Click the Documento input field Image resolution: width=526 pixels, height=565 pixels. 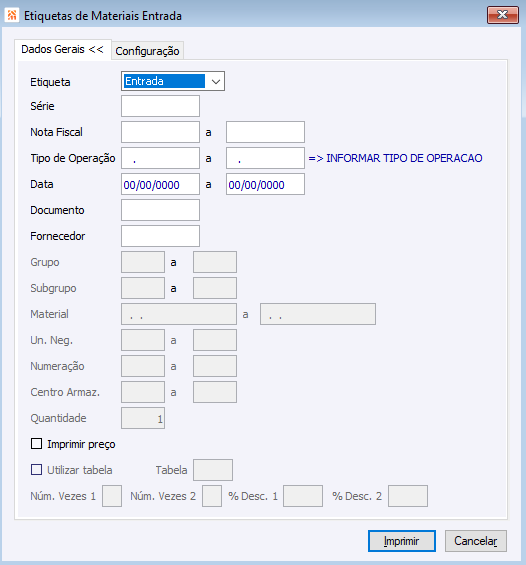click(160, 210)
